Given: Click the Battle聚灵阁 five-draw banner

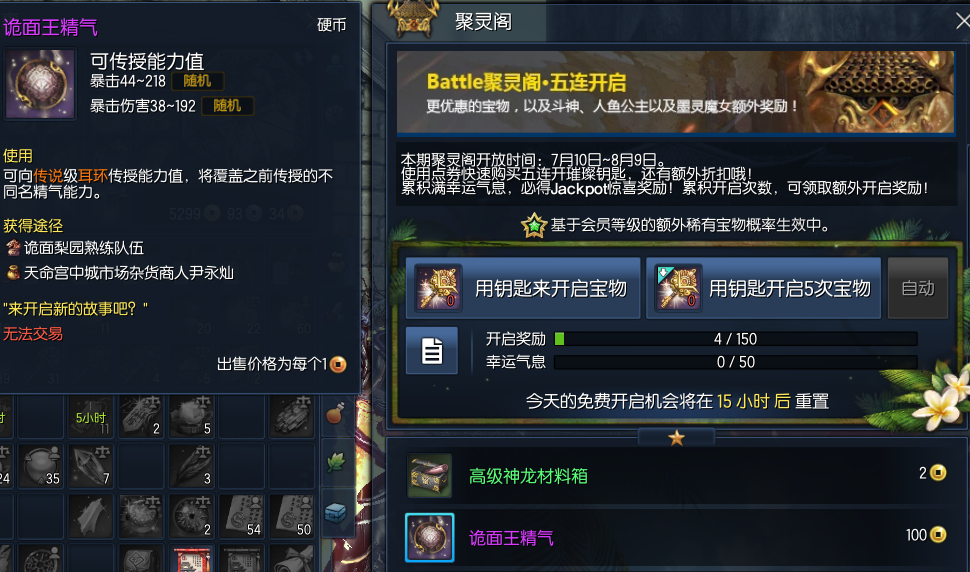Looking at the screenshot, I should (676, 92).
